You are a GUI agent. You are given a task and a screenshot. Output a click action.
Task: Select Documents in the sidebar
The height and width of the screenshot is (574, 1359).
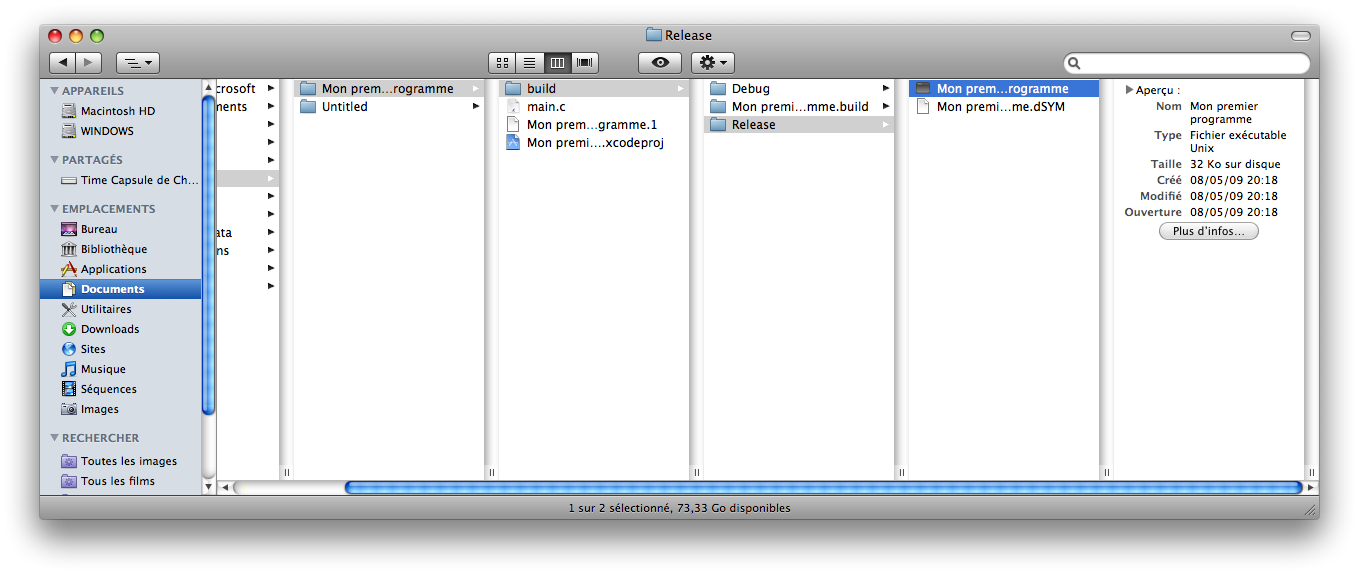click(120, 289)
